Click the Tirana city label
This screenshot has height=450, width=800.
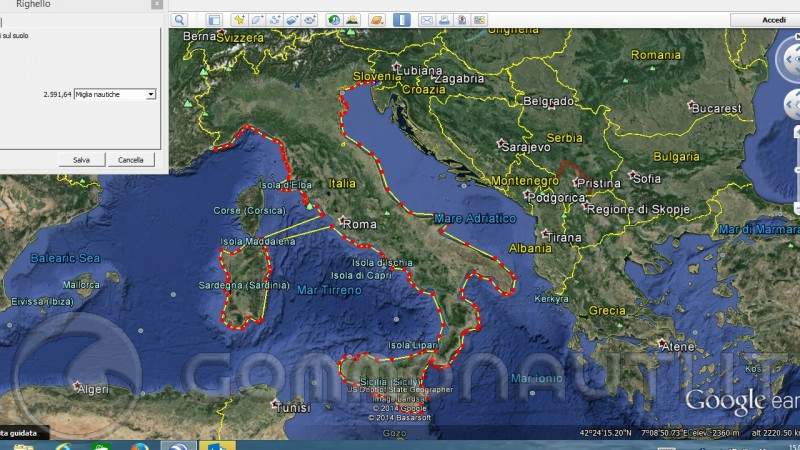tap(564, 237)
